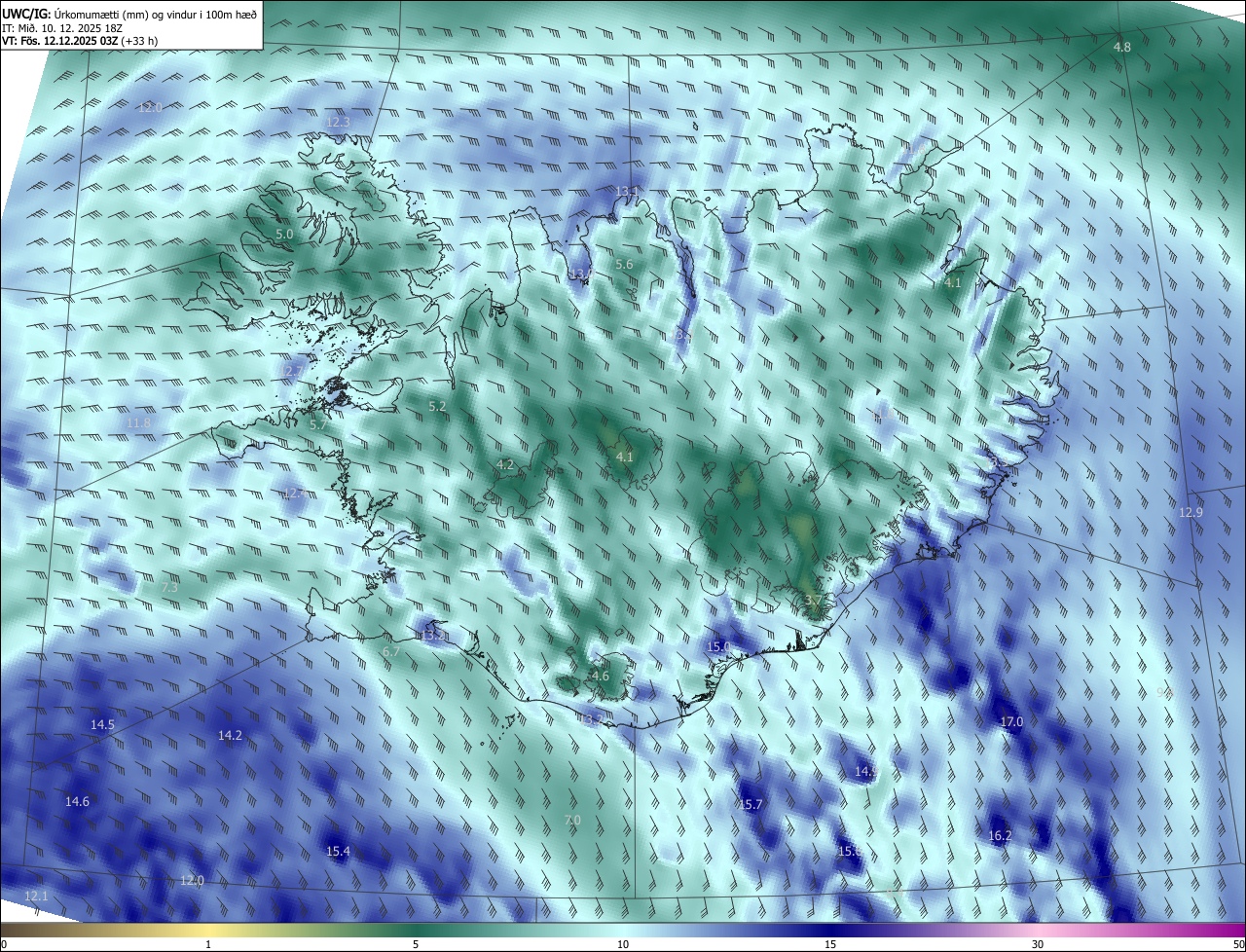Click the 15.4 value label

coord(338,851)
